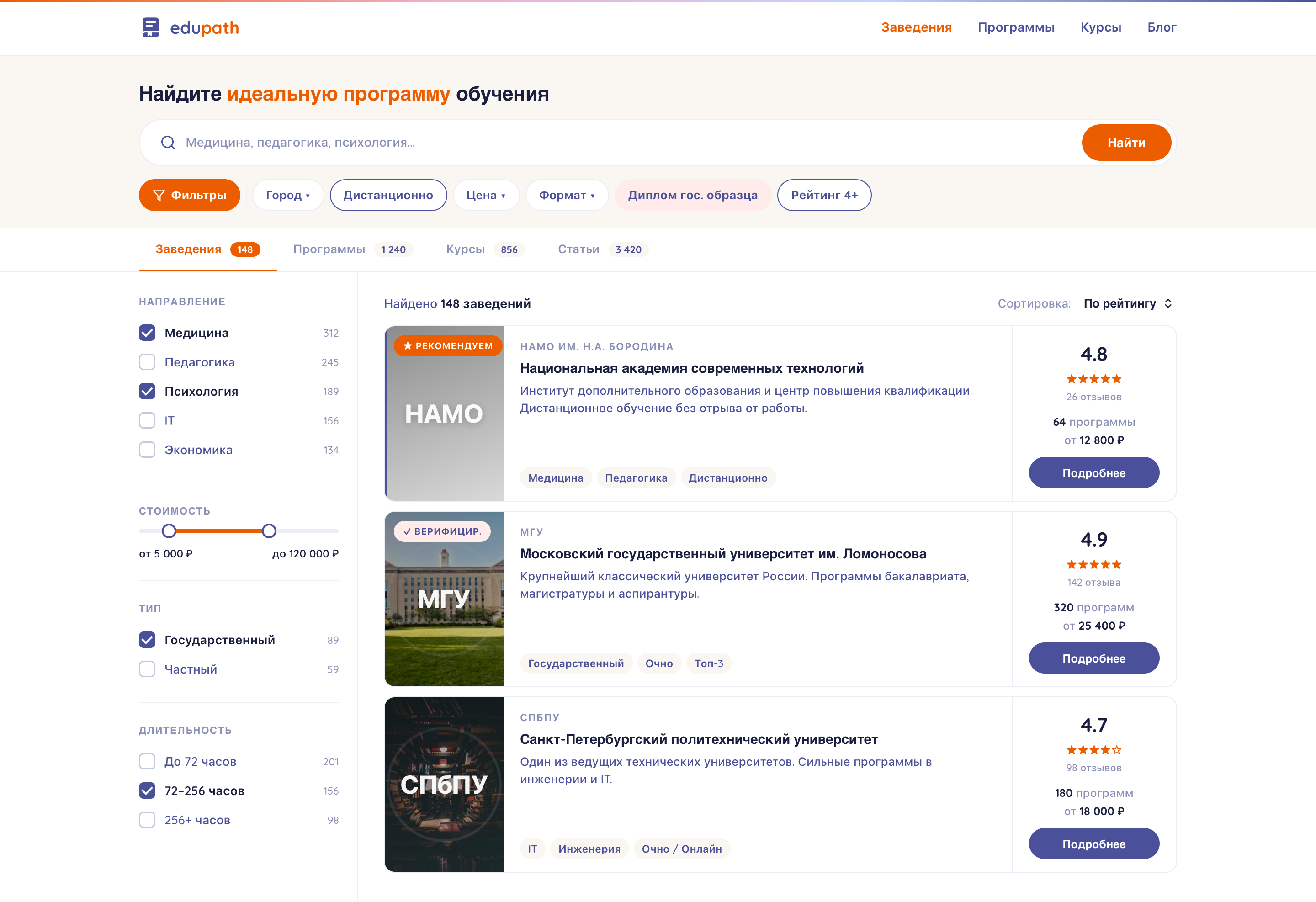Screen dimensions: 1316x902
Task: Click Подробнее for МГУ
Action: tap(1093, 658)
